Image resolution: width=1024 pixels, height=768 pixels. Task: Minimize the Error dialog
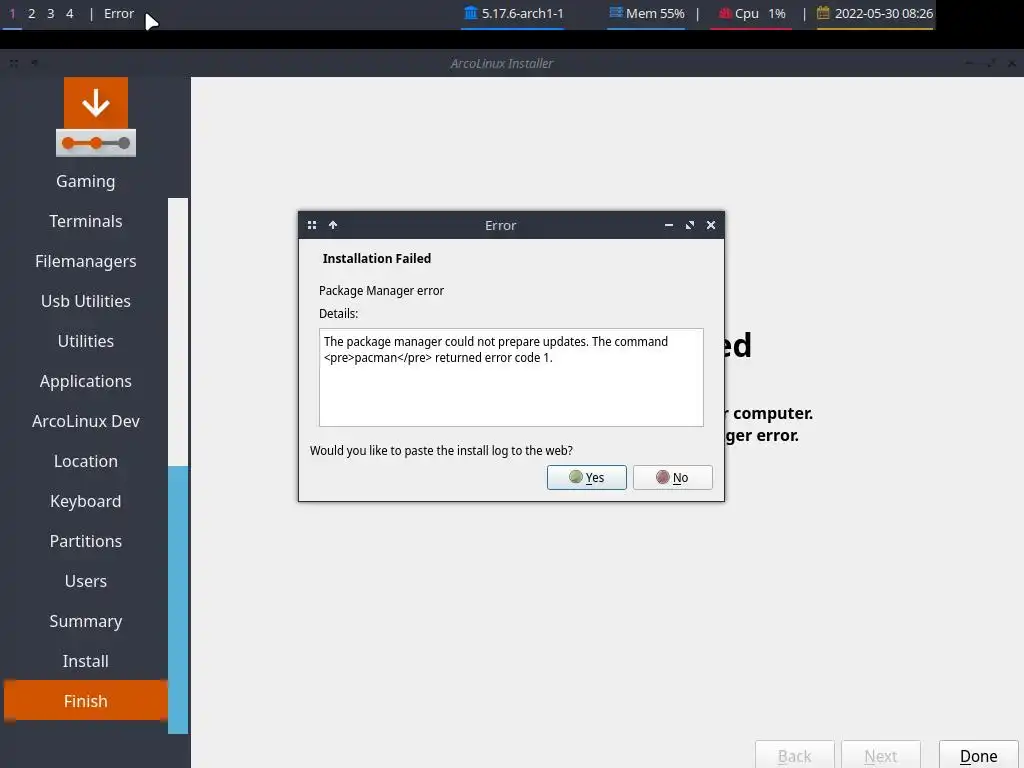(x=669, y=225)
